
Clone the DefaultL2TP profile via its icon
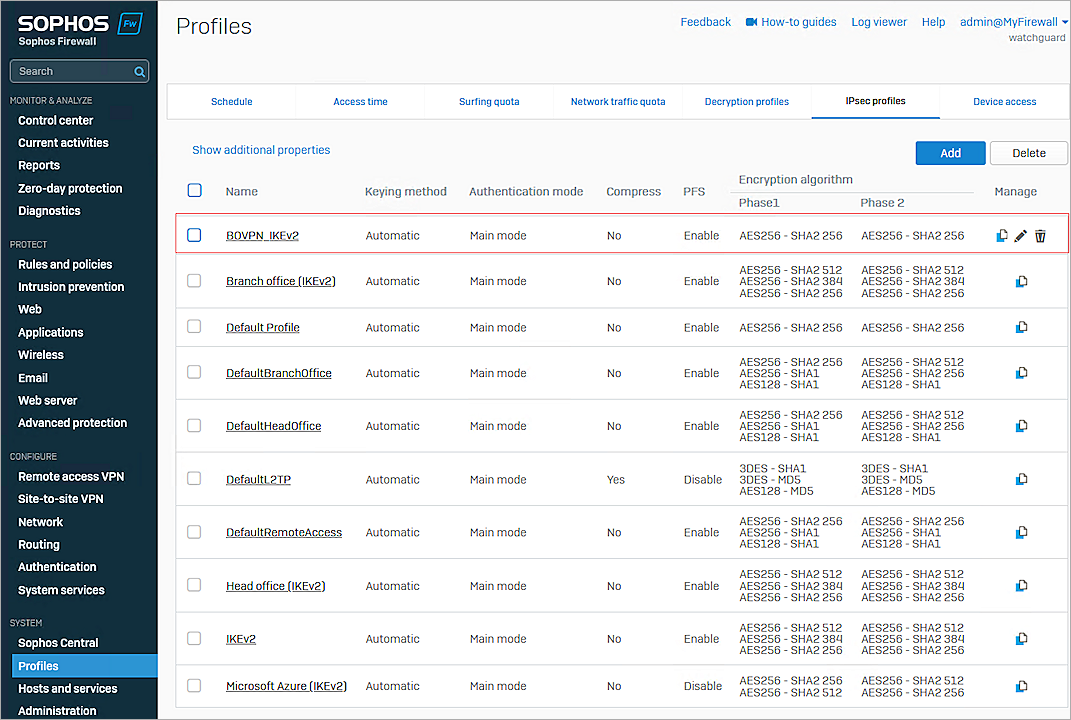tap(1021, 480)
